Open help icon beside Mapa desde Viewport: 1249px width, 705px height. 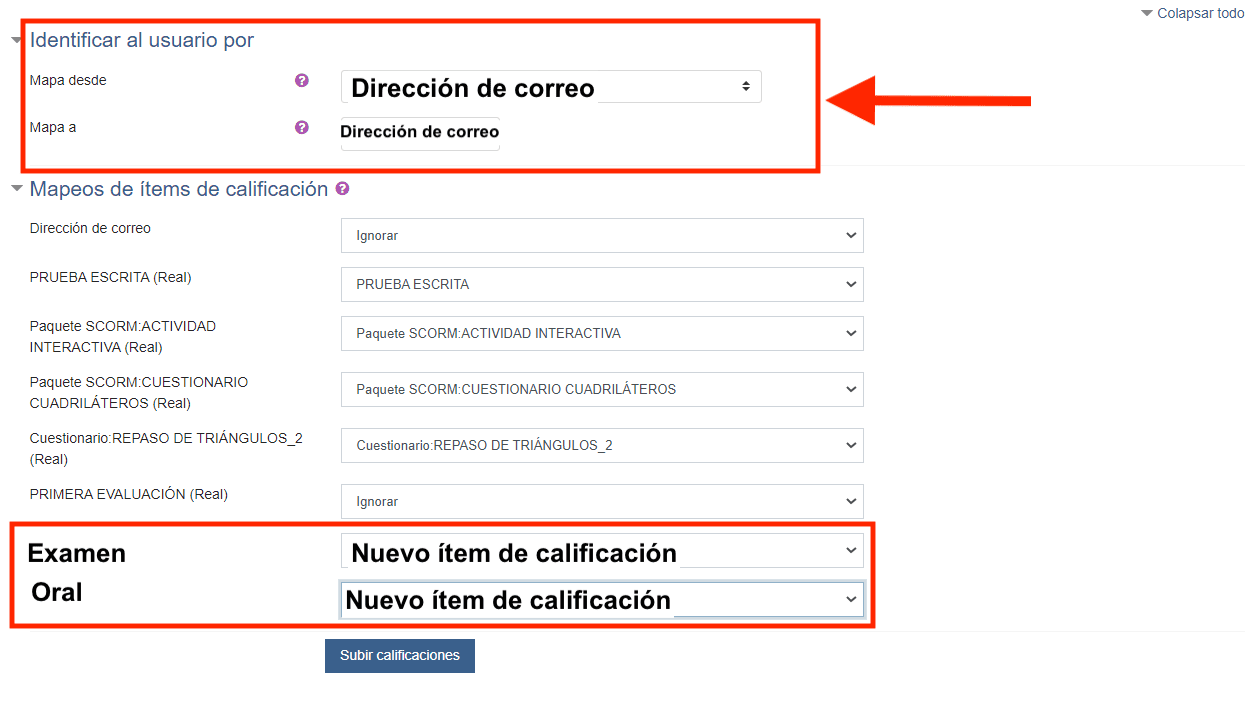pyautogui.click(x=302, y=81)
